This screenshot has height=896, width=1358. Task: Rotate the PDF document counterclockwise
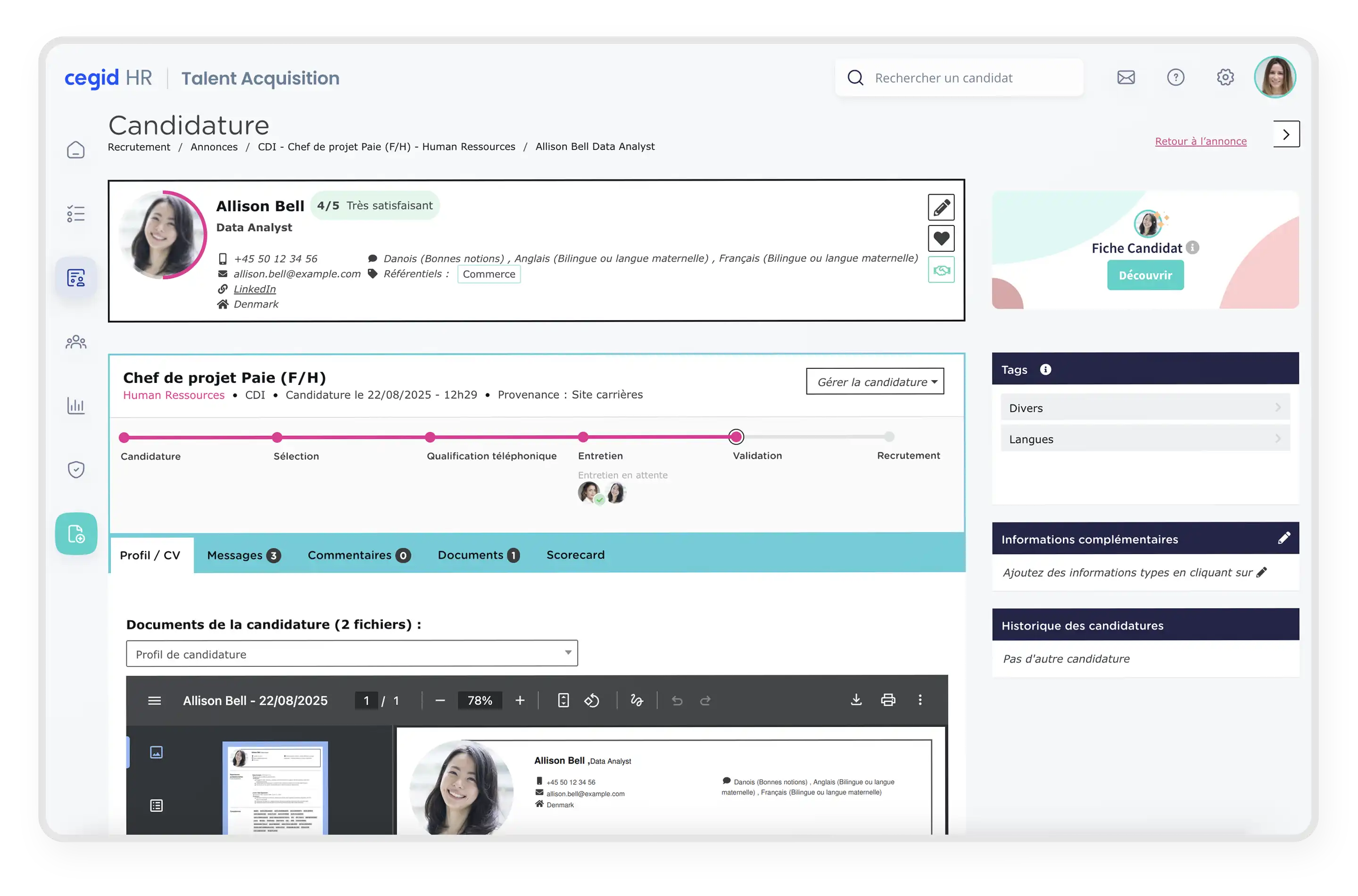point(591,701)
